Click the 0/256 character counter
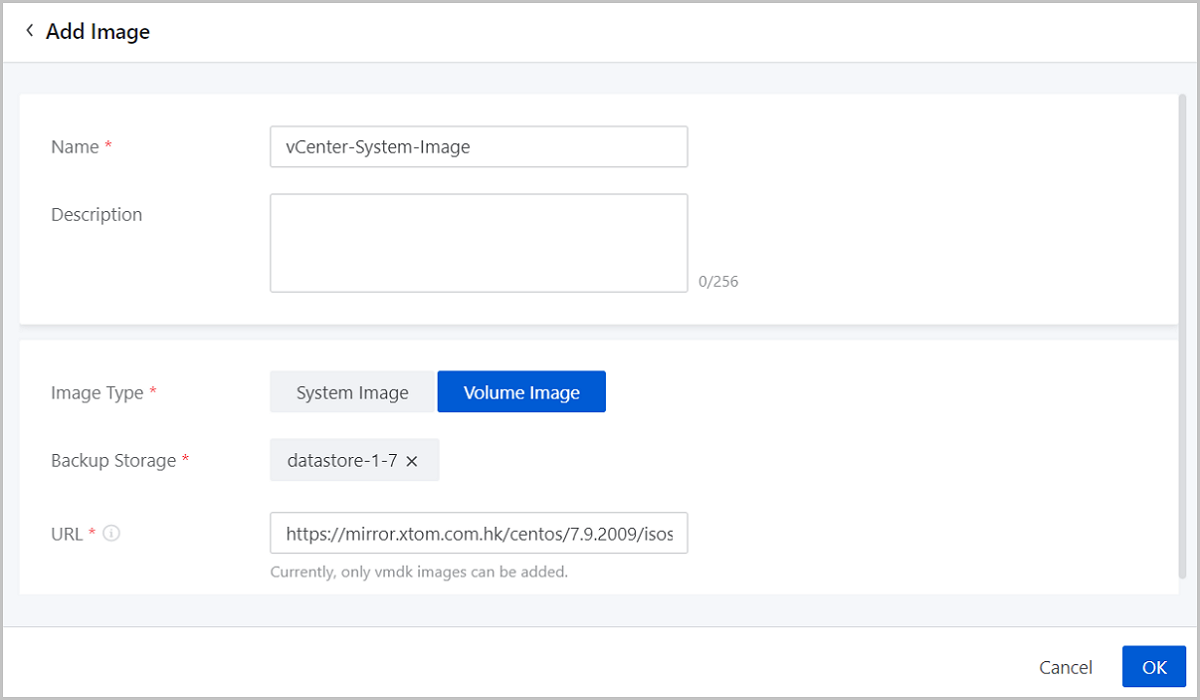 click(718, 282)
